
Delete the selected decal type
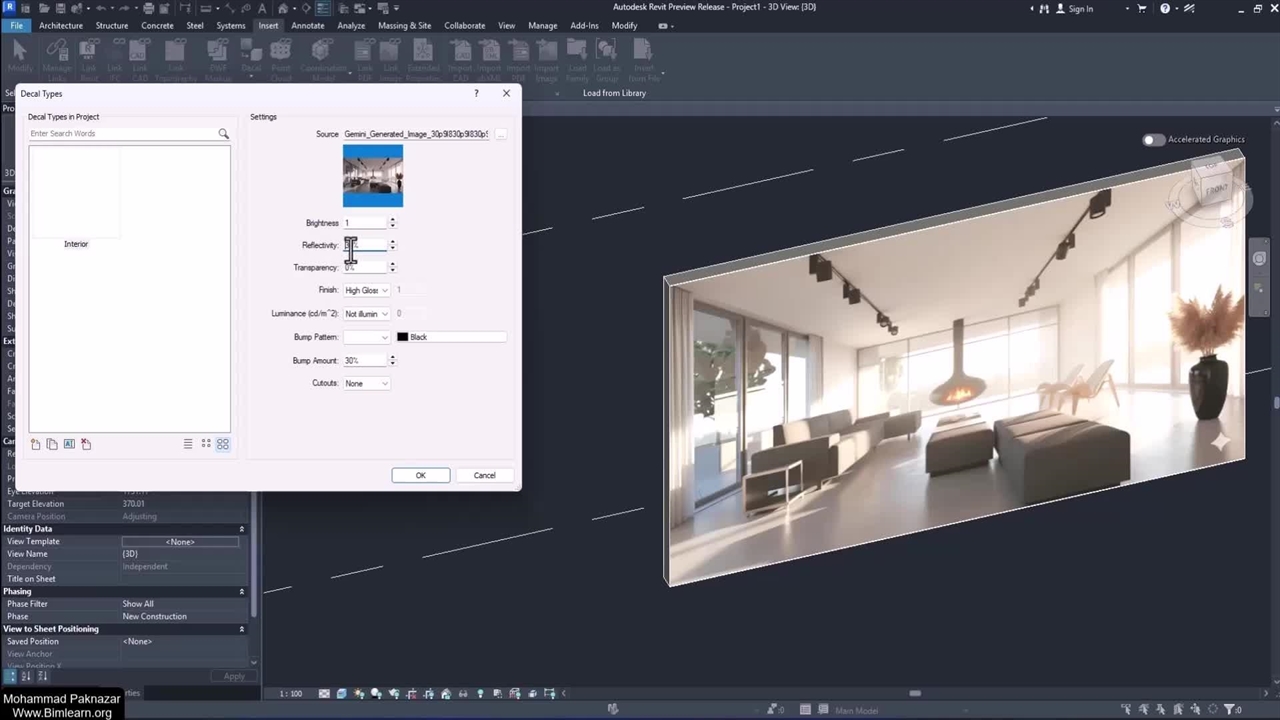coord(86,444)
